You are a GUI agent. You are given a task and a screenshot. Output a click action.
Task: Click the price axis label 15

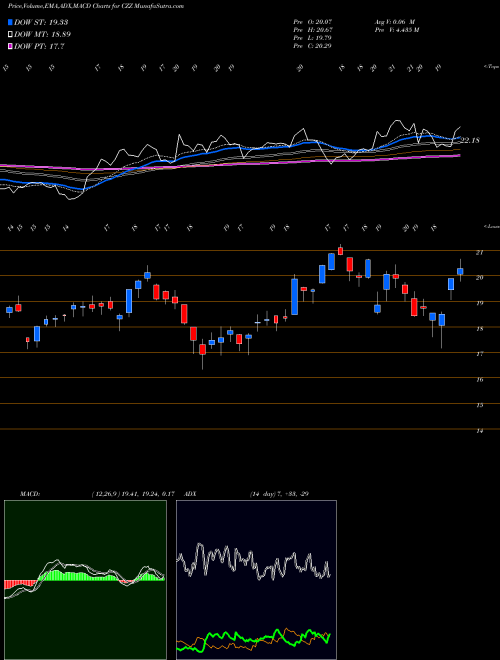[479, 406]
